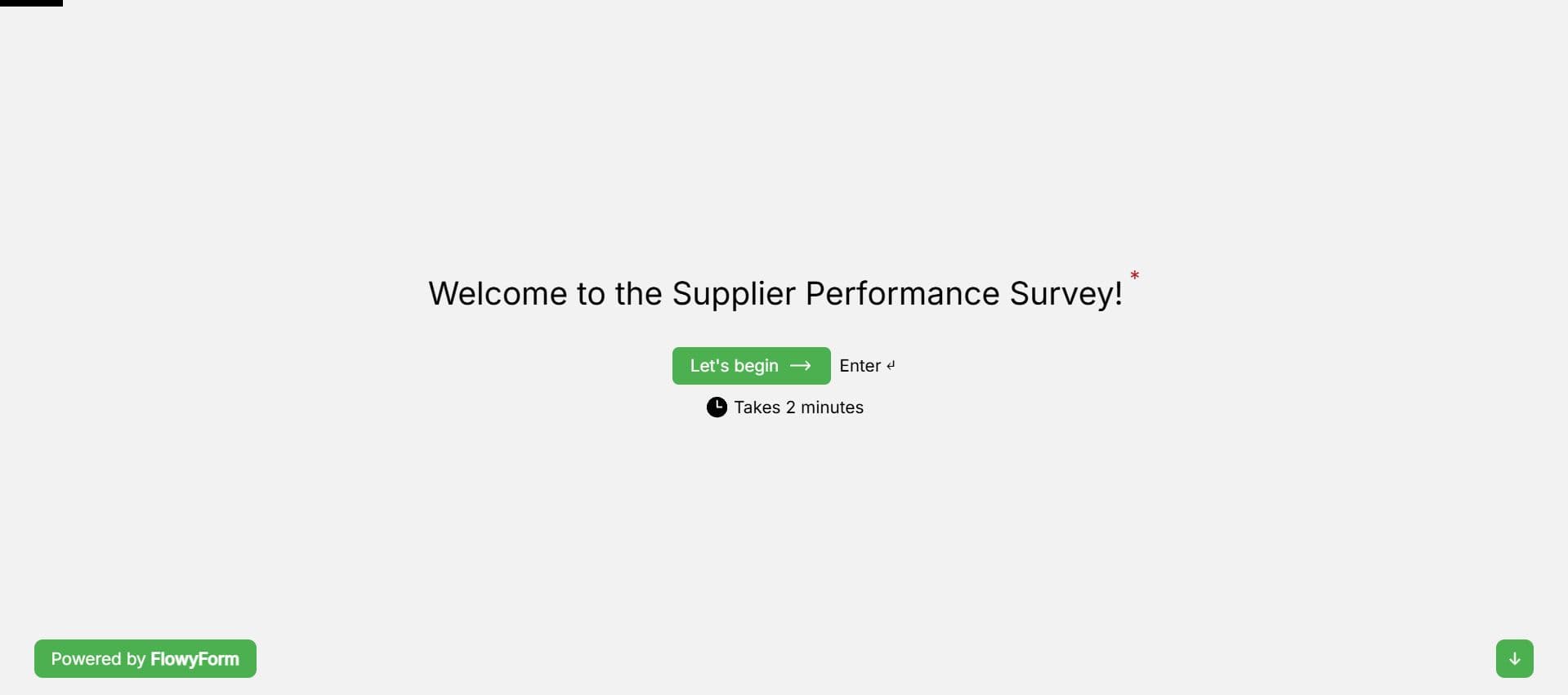Click the word "minutes" under the button

tap(832, 408)
